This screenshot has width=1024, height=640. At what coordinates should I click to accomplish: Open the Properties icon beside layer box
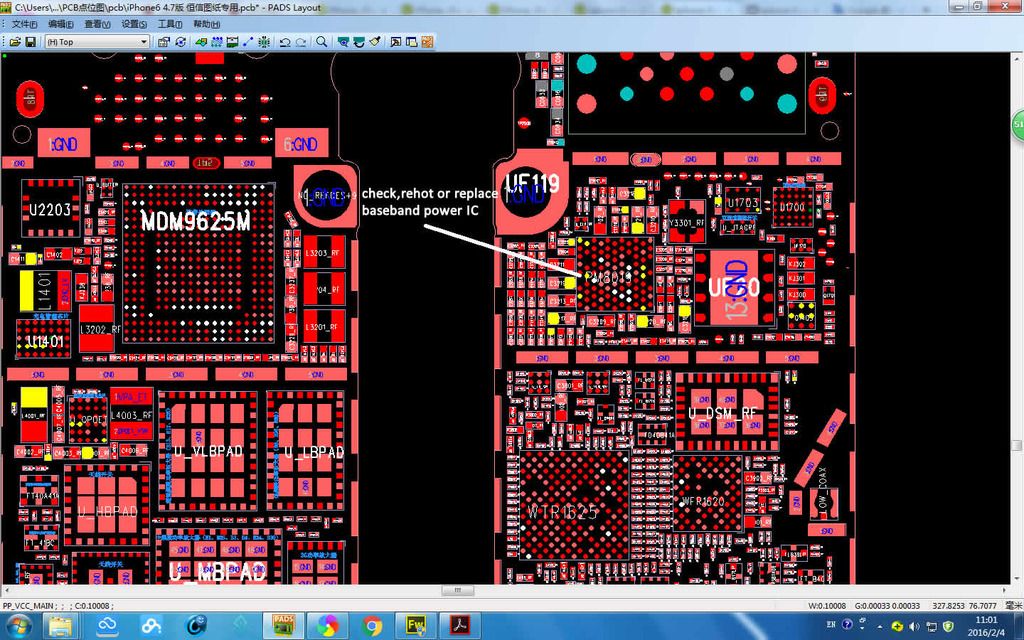coord(163,42)
